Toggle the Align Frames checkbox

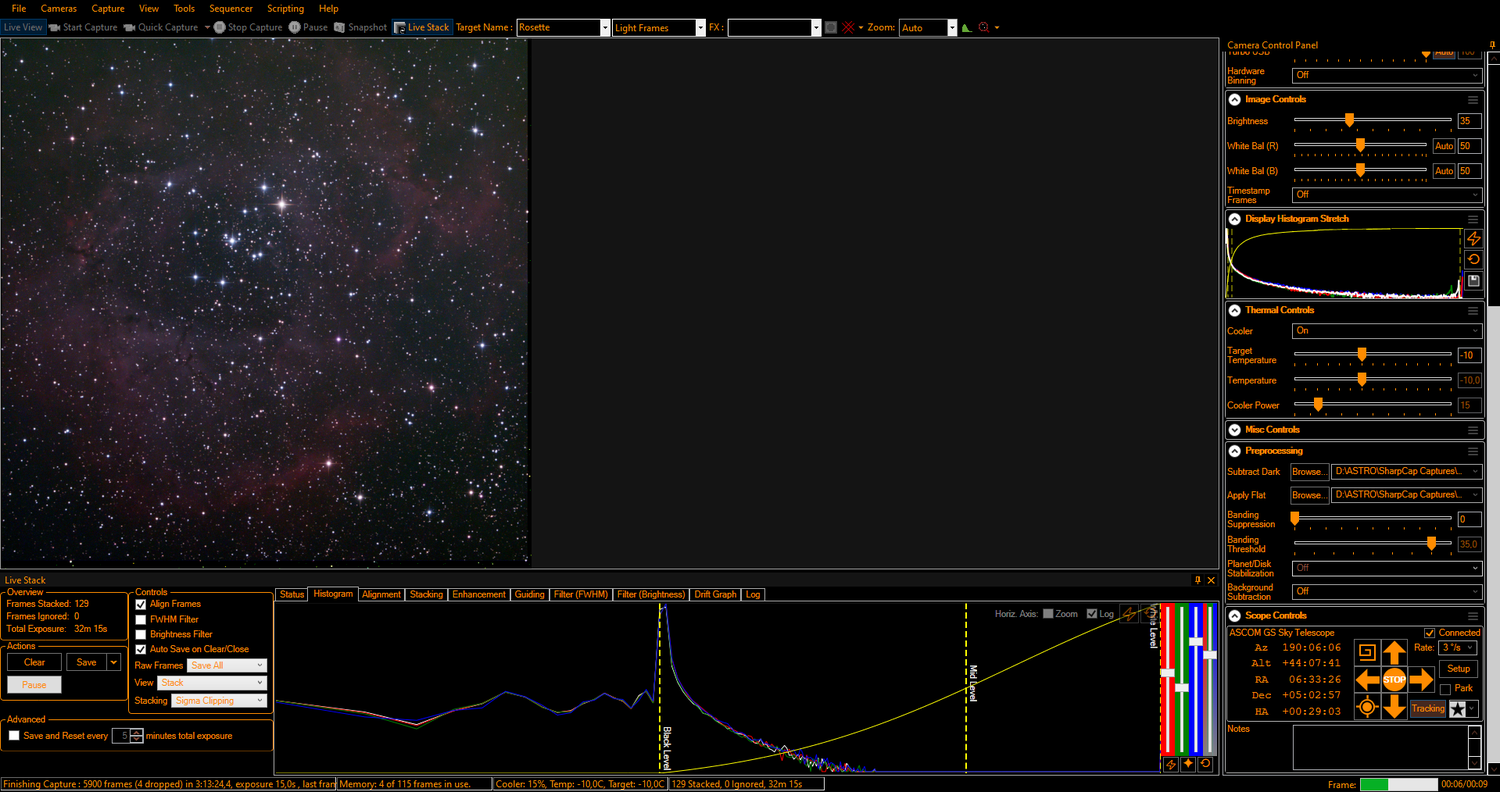141,604
